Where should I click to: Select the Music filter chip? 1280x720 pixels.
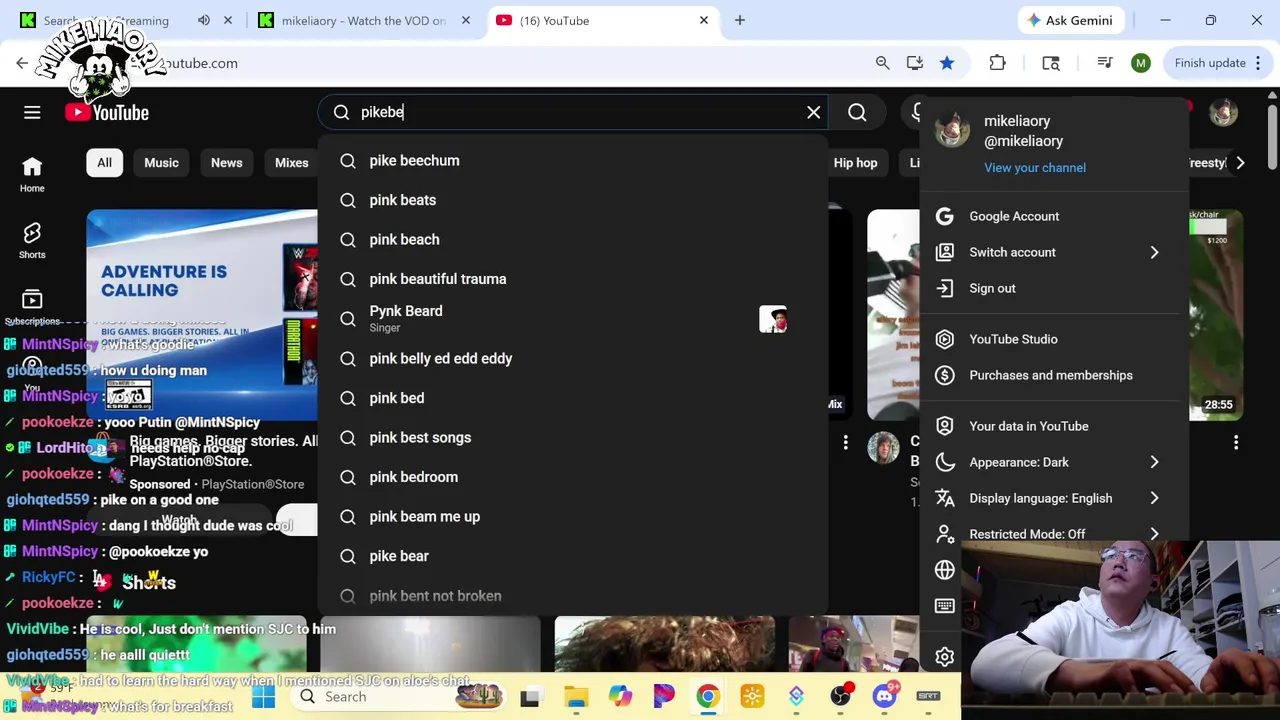[x=161, y=162]
